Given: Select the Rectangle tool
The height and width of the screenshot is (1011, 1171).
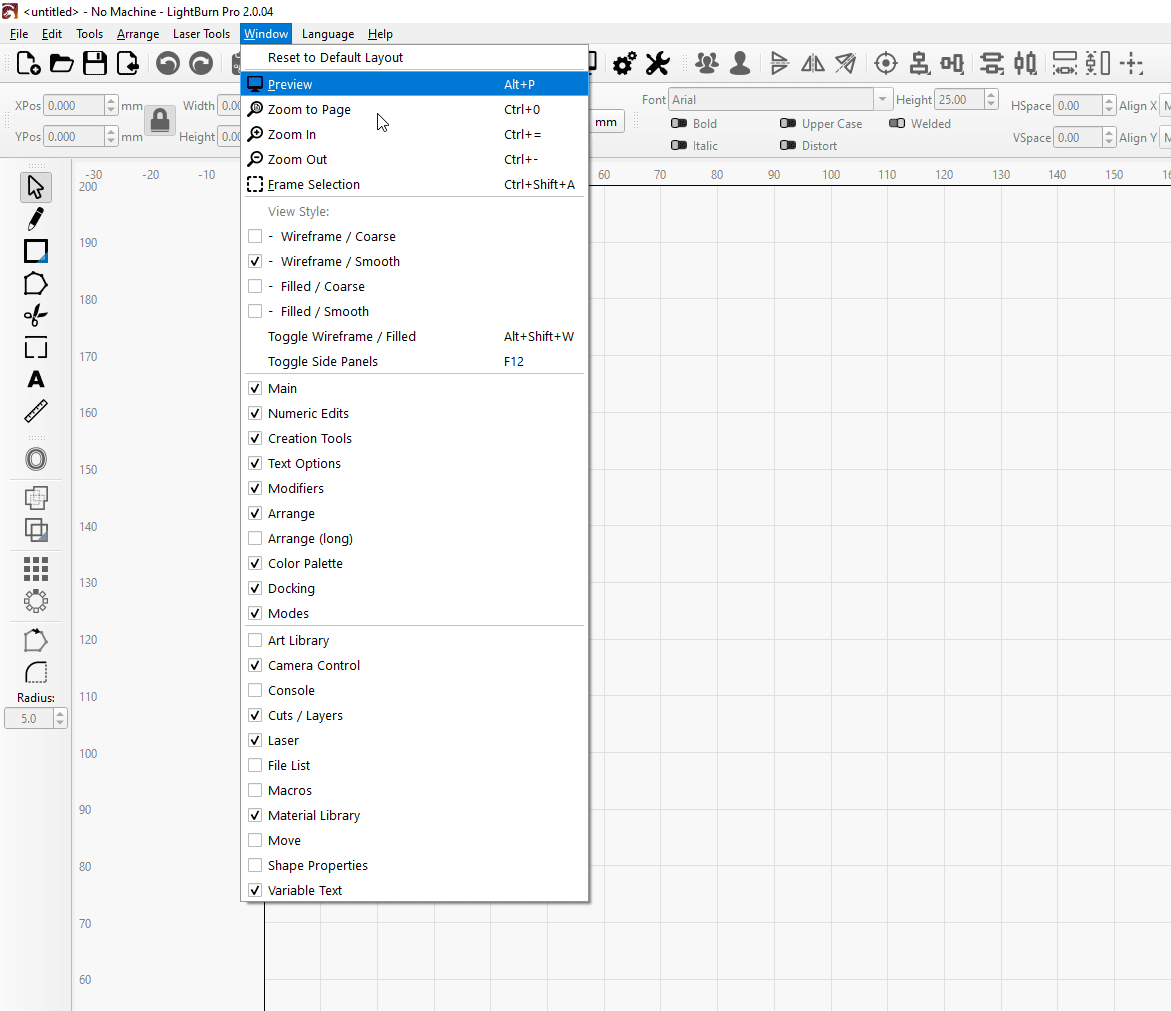Looking at the screenshot, I should [x=36, y=252].
